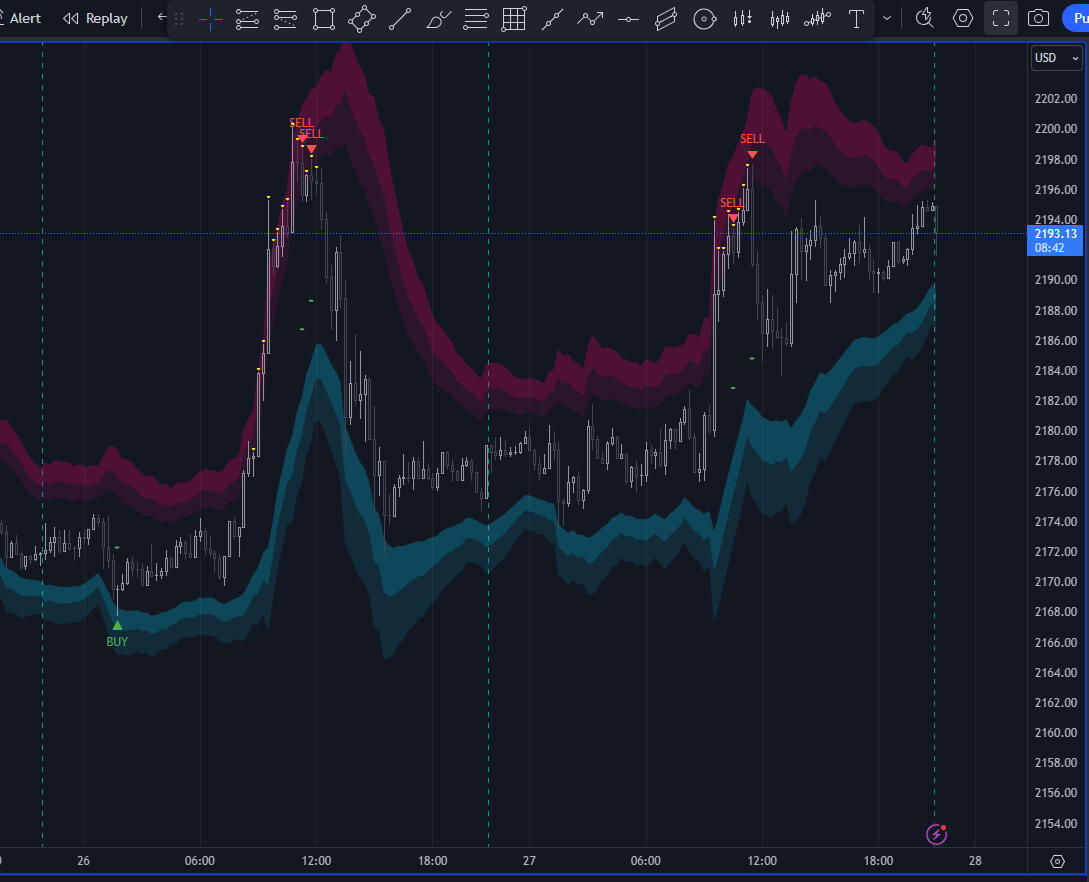Open chart scale settings at bottom-right corner
Viewport: 1089px width, 882px height.
tap(1057, 861)
